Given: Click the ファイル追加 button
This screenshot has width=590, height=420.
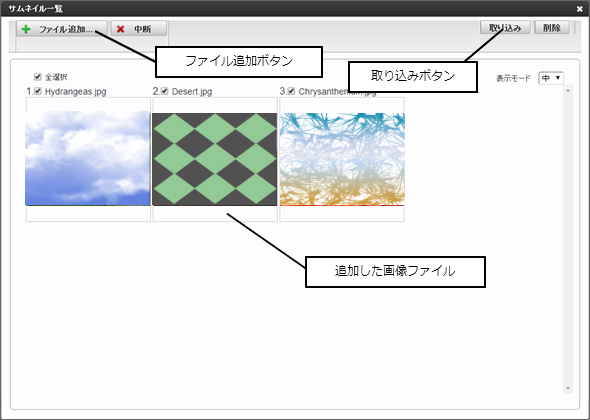Looking at the screenshot, I should (62, 29).
